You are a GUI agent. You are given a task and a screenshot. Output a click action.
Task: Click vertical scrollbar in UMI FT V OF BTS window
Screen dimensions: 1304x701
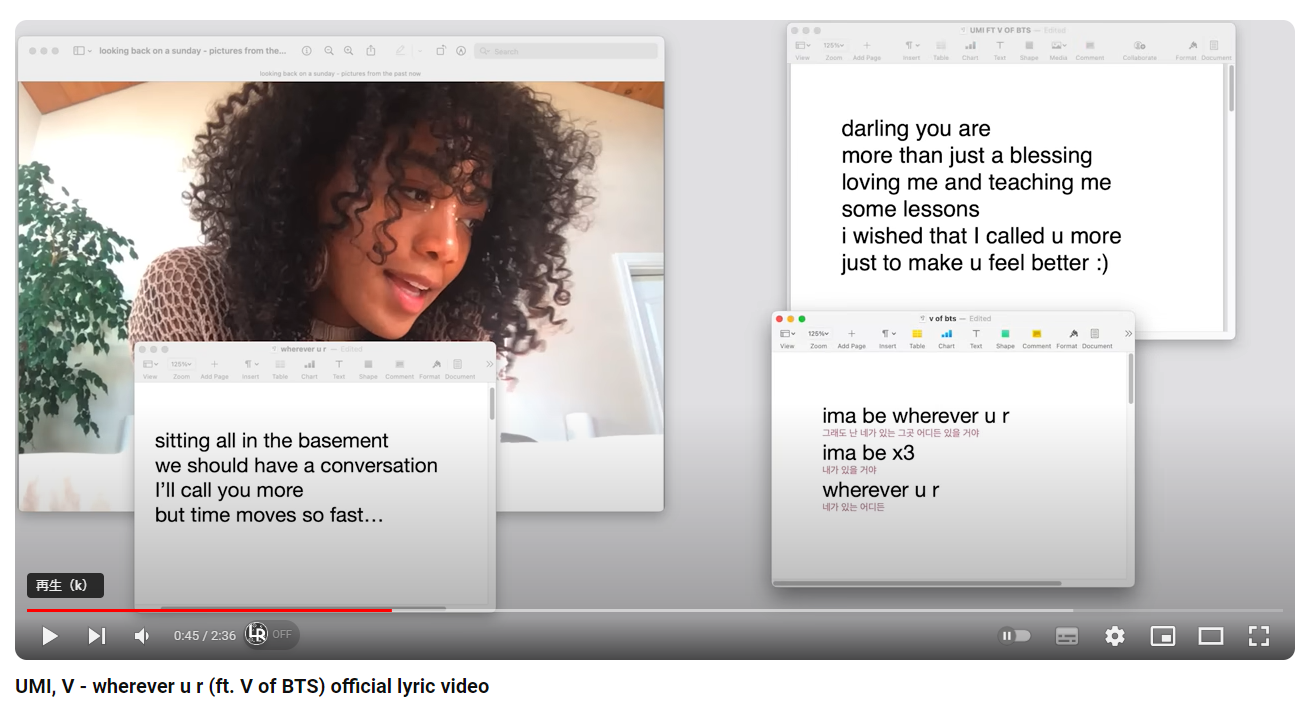tap(1230, 88)
